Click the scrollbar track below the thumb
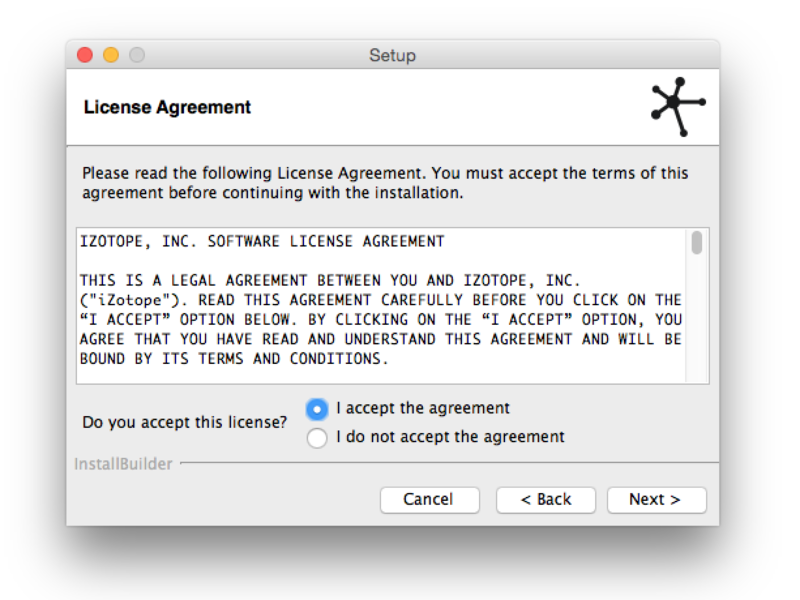This screenshot has width=800, height=600. [696, 320]
